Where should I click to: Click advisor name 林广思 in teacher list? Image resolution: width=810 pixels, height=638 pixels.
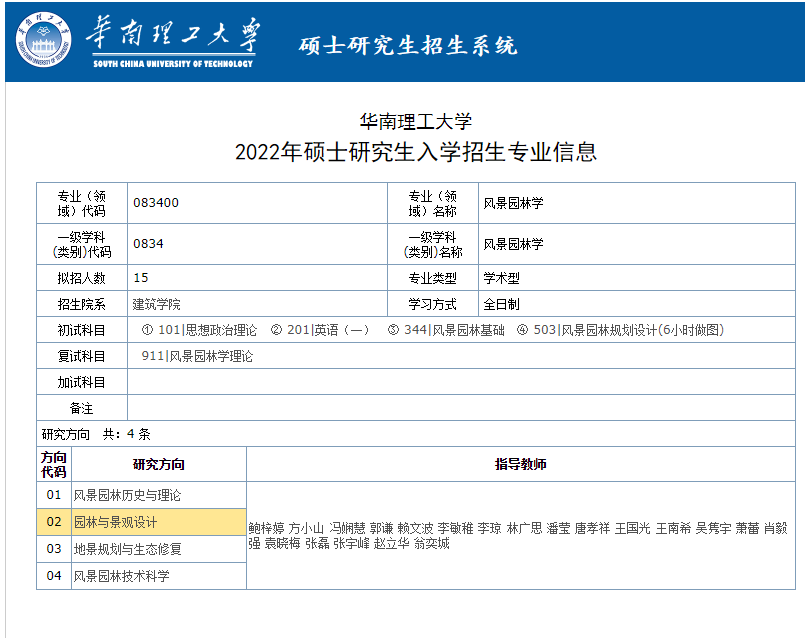pyautogui.click(x=525, y=528)
